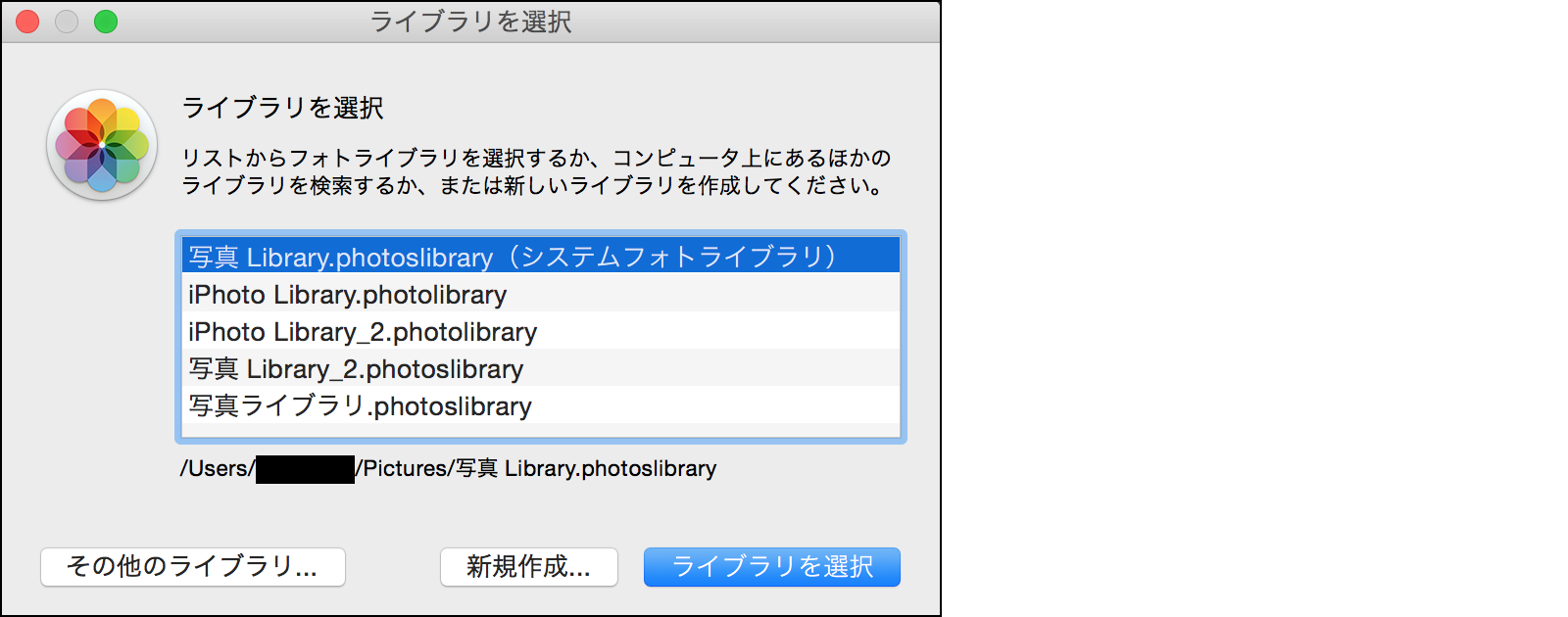Click the Photos app pinwheel icon

(102, 145)
